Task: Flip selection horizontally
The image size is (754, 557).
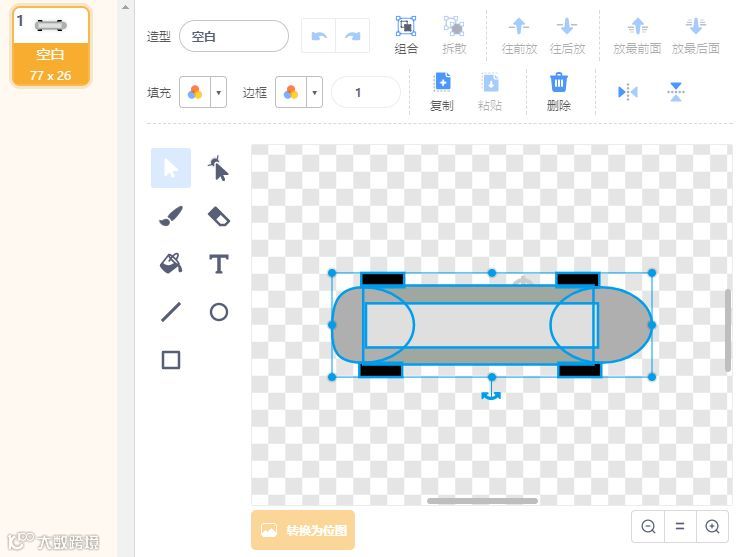Action: [628, 91]
